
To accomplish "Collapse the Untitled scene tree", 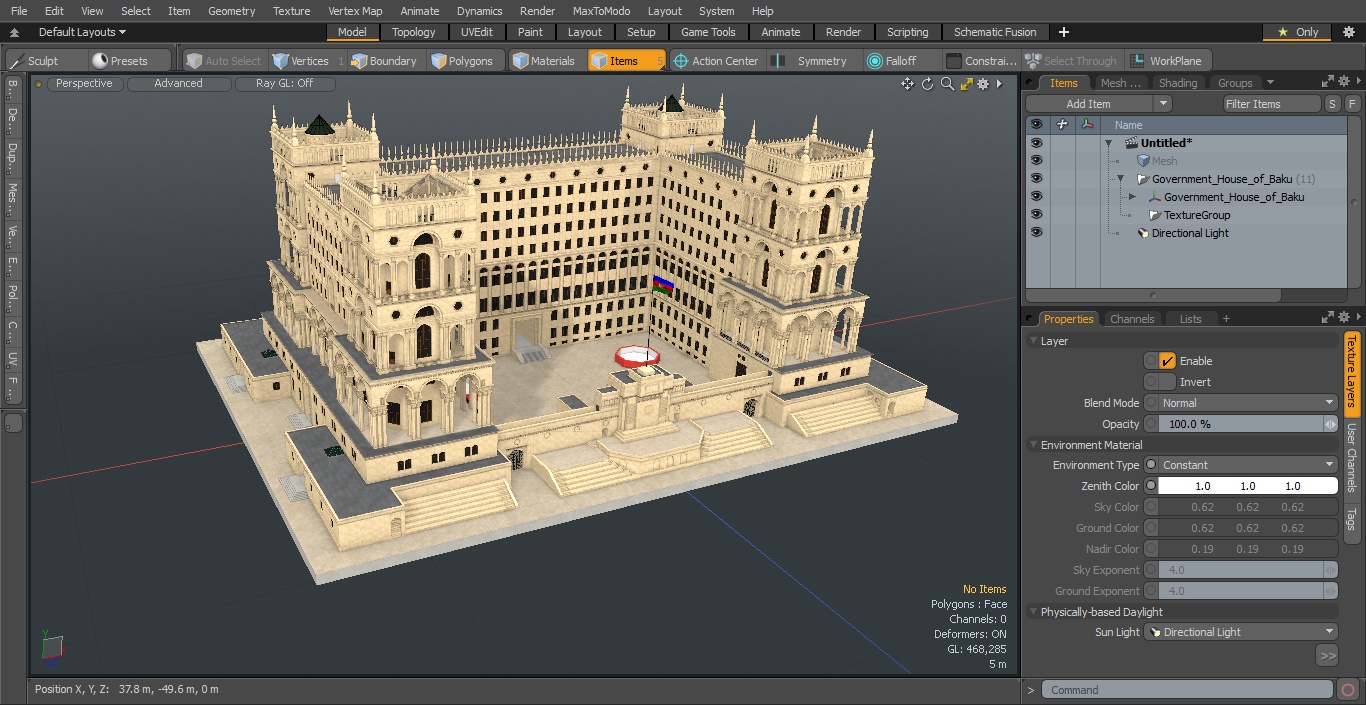I will click(1108, 143).
